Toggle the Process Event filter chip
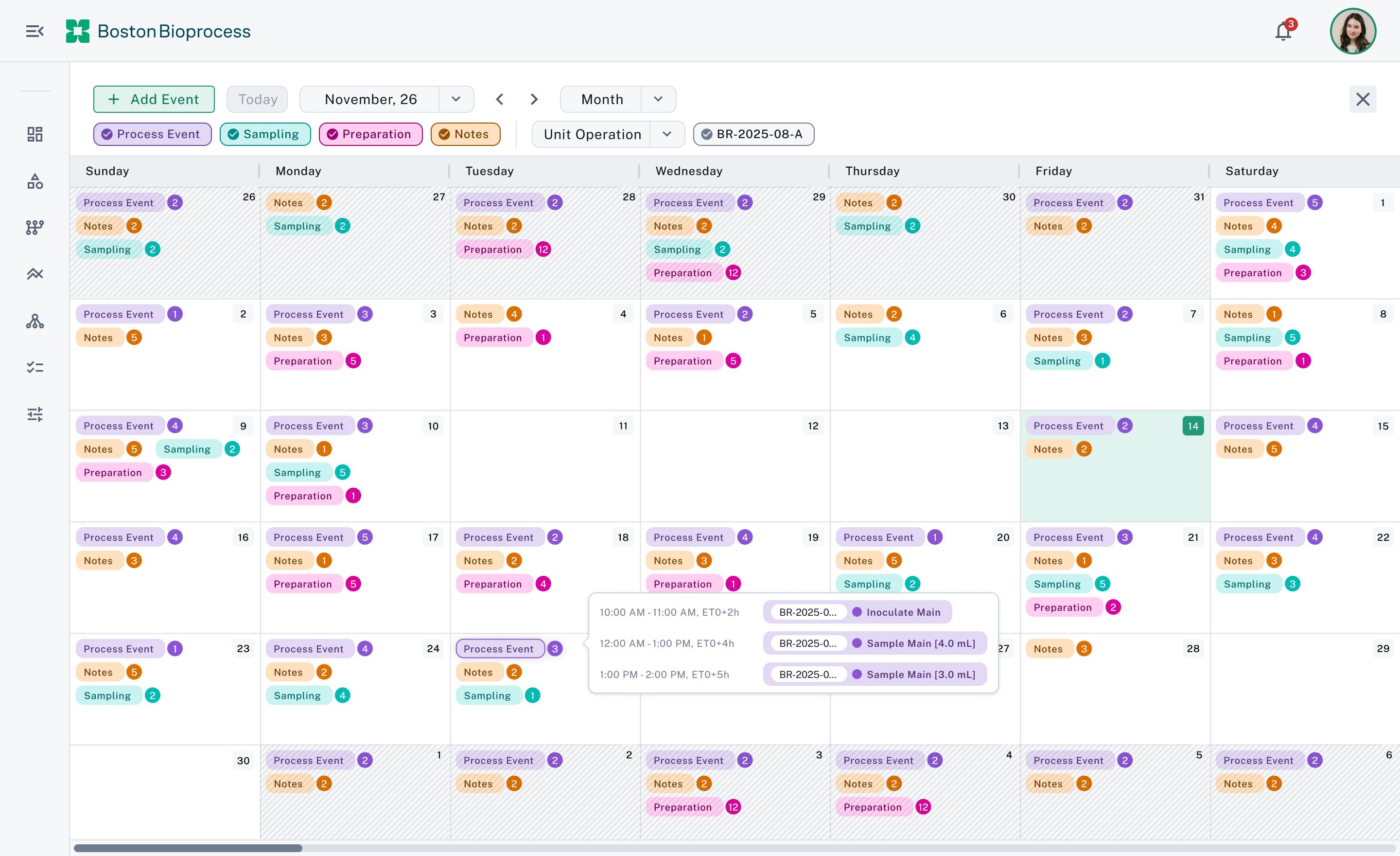Viewport: 1400px width, 856px height. [152, 134]
